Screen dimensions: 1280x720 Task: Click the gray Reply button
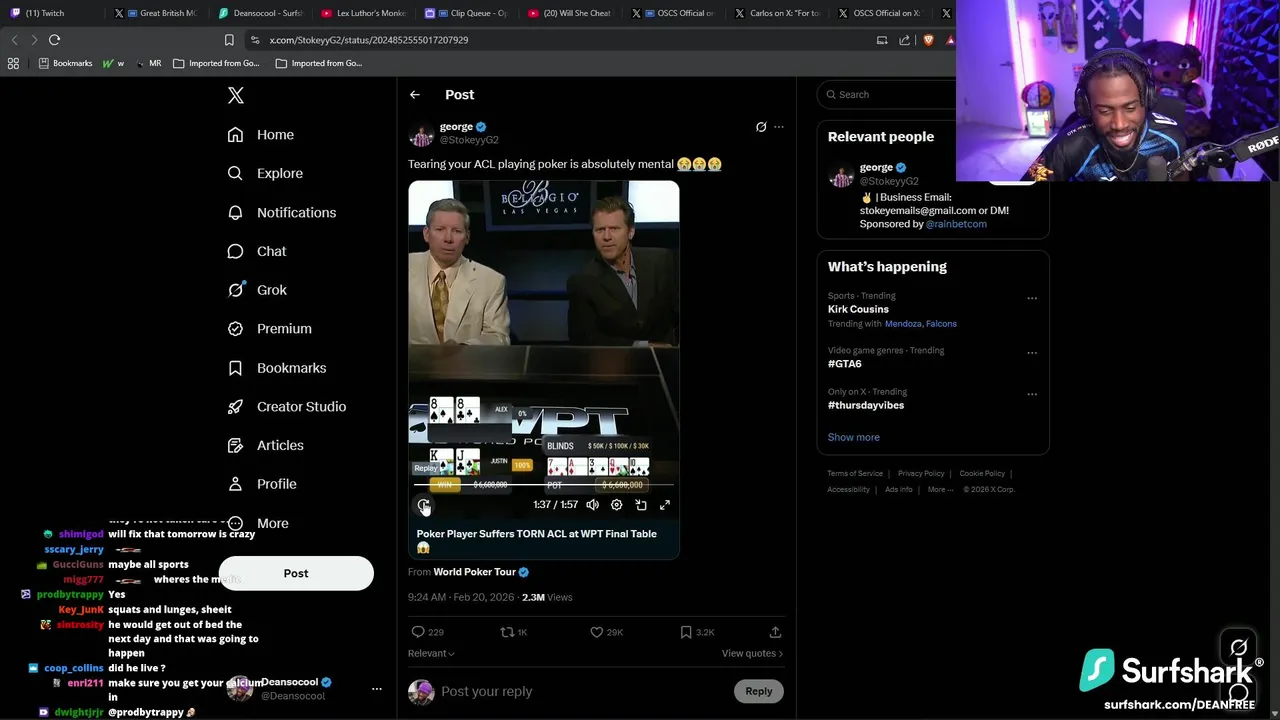[759, 691]
